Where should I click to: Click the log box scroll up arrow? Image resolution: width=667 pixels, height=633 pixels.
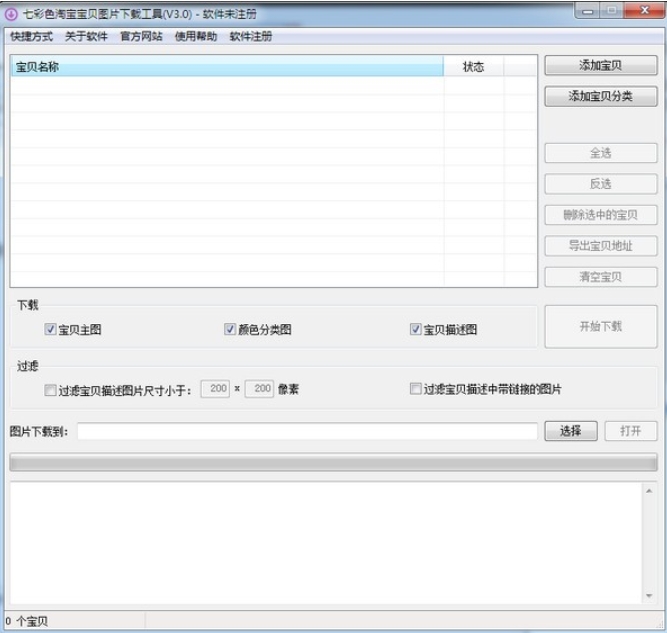click(649, 491)
